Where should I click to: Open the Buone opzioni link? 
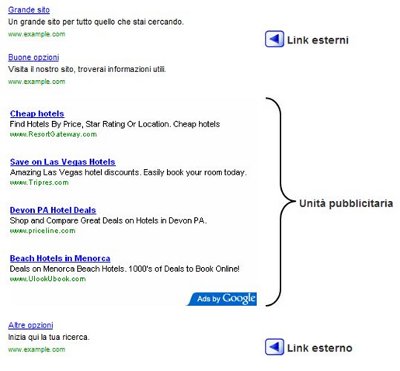click(34, 57)
